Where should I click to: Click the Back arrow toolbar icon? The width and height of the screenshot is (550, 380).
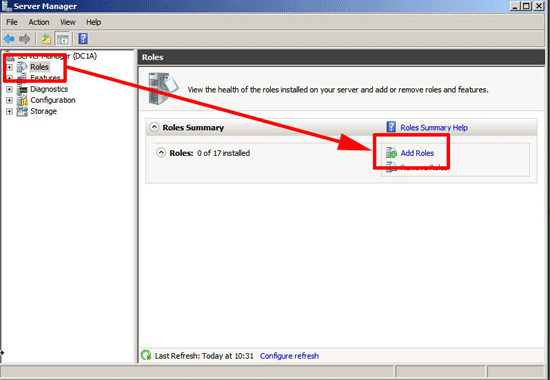(9, 39)
